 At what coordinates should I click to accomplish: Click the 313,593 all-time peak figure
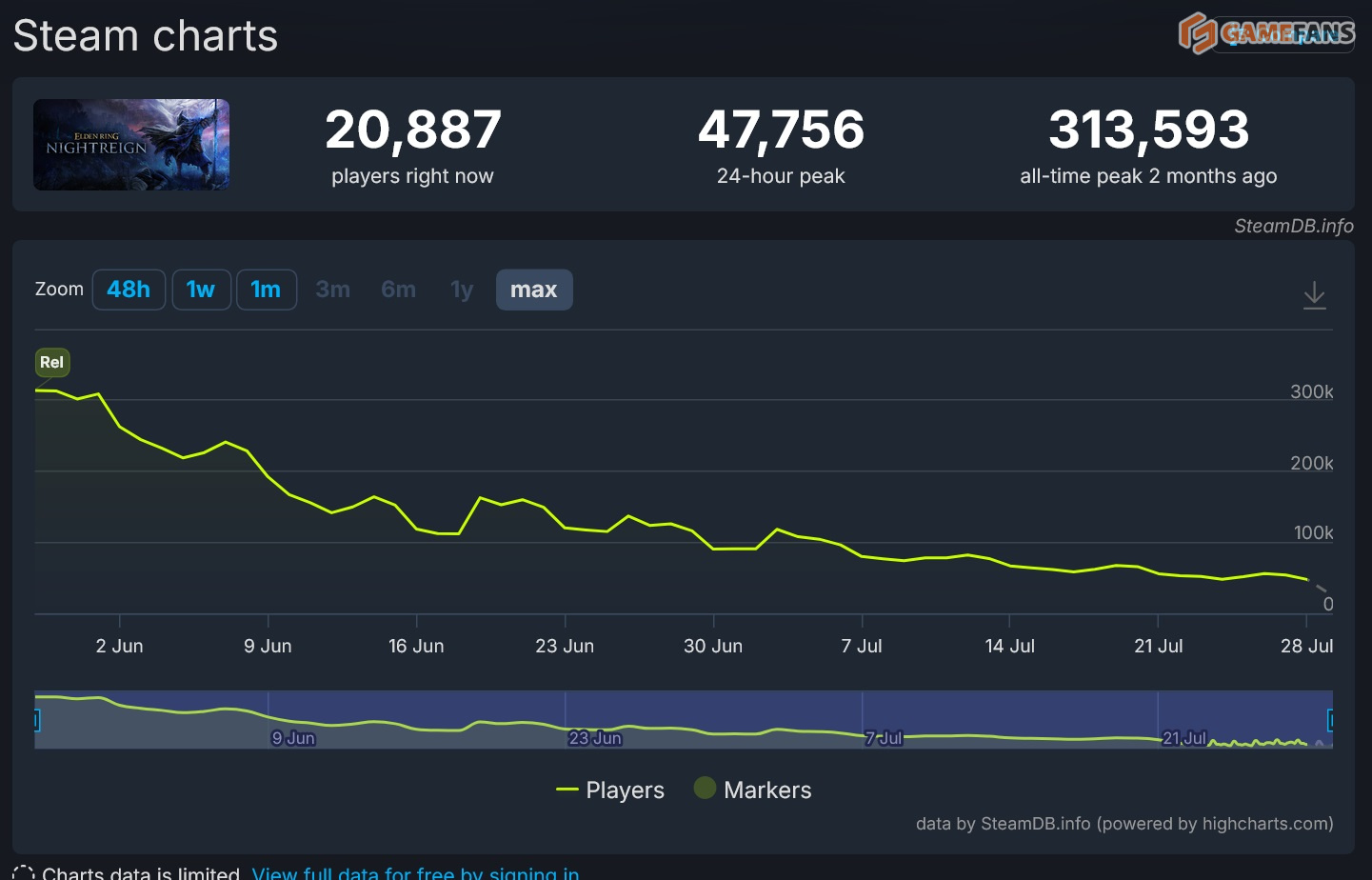click(x=1148, y=130)
